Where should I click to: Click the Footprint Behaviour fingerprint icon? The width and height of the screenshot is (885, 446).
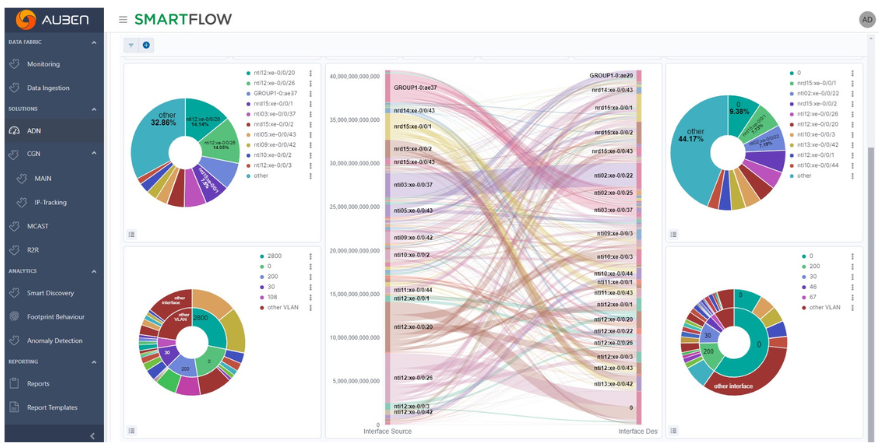pos(15,317)
